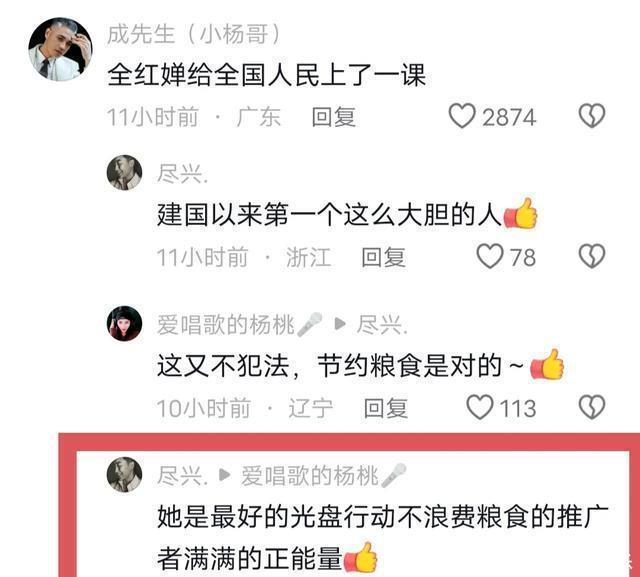
Task: Dislike the comment by 成先生（小杨哥）
Action: 592,116
